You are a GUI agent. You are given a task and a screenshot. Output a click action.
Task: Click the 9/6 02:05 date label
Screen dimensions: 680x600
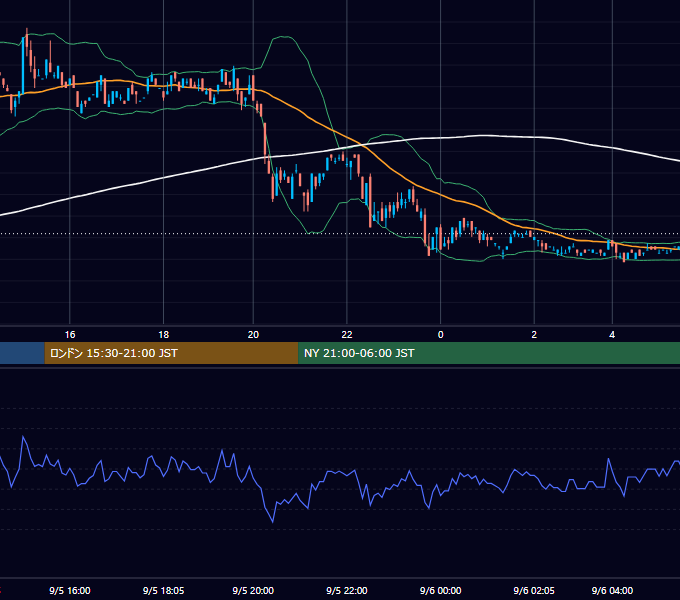(534, 590)
